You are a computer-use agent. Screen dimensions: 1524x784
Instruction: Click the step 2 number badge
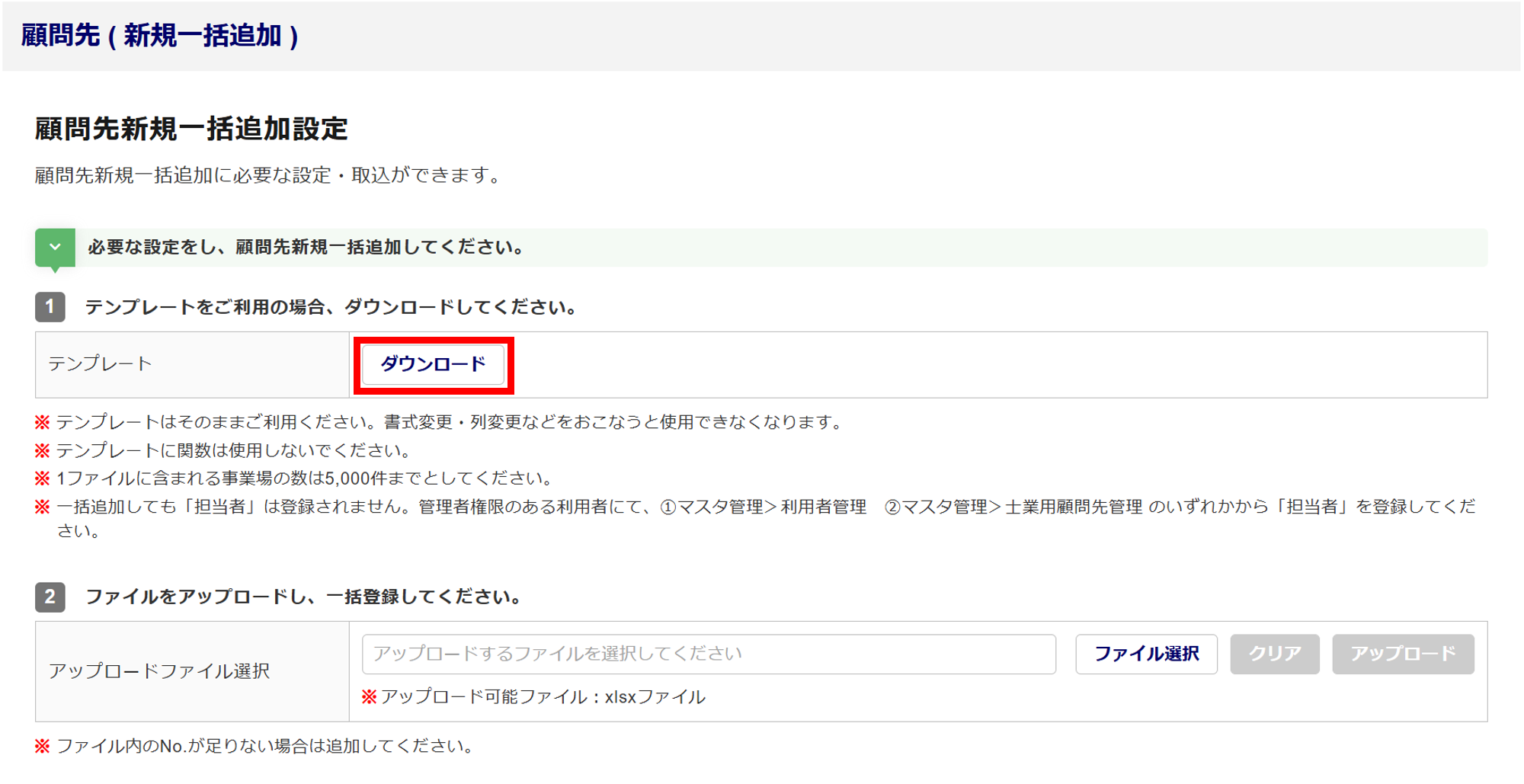50,597
